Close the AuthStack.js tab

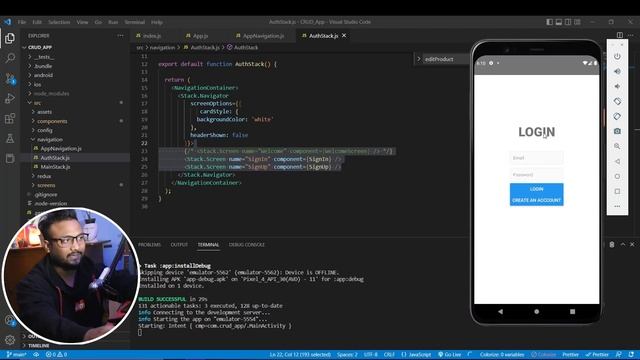point(344,36)
